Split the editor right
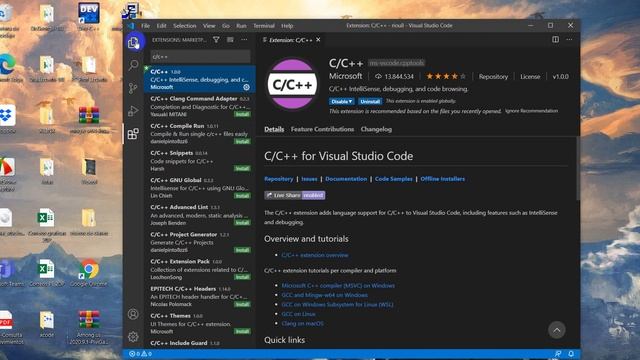The width and height of the screenshot is (640, 360). click(556, 40)
